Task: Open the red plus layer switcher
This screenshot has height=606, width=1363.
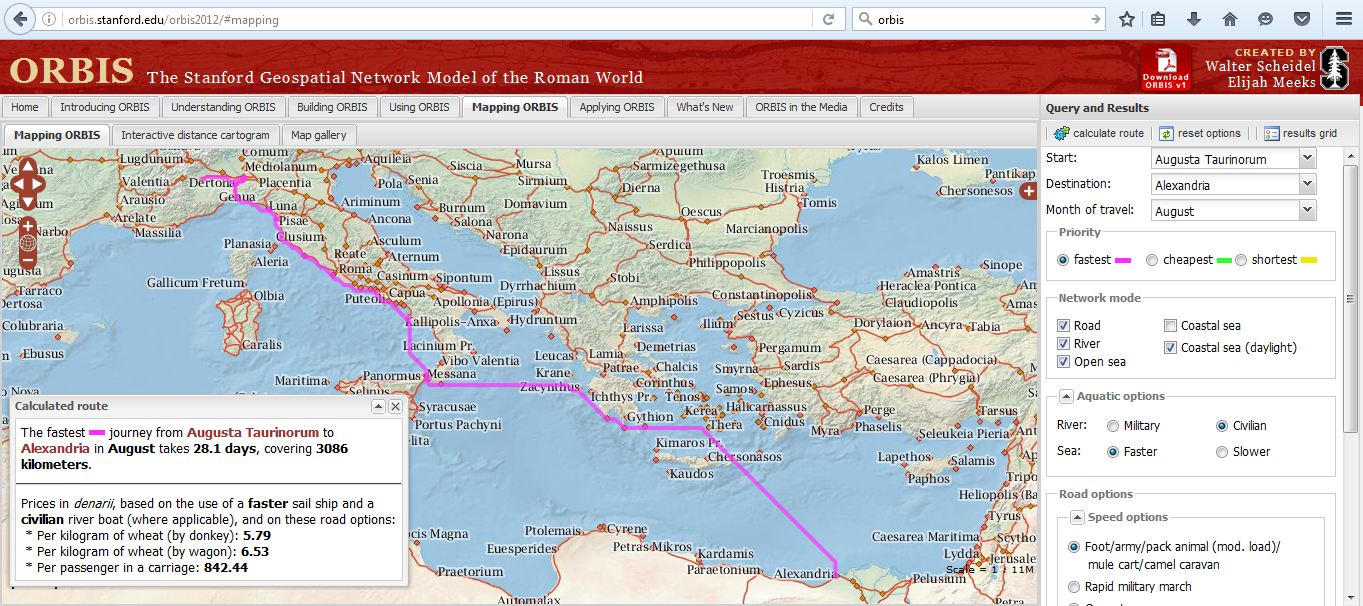Action: point(1027,192)
